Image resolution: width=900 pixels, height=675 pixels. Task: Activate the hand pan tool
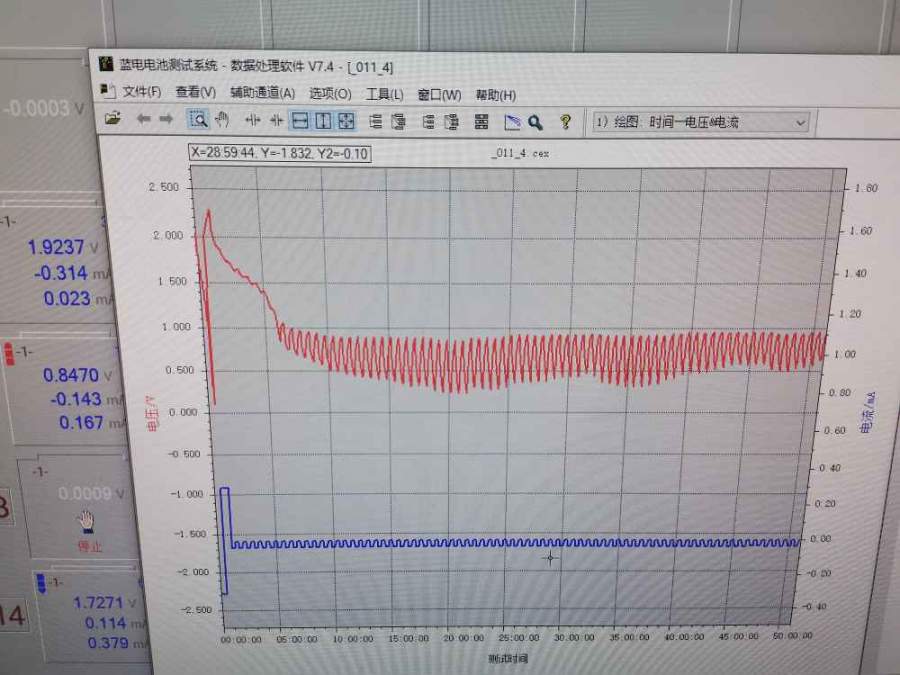(222, 120)
